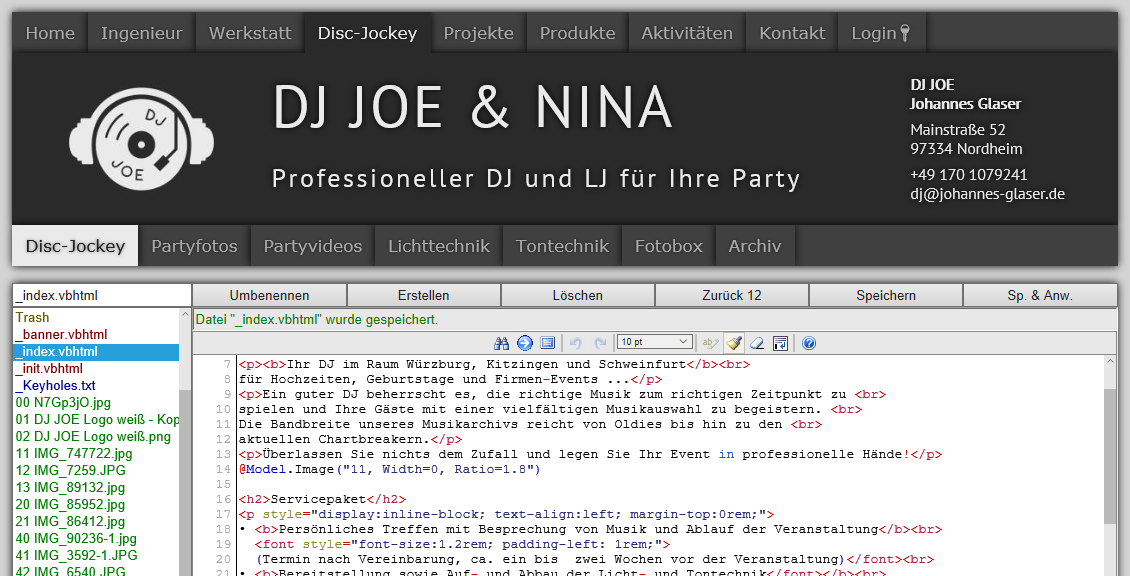Viewport: 1130px width, 576px height.
Task: Open the Kontakt menu item
Action: pos(791,32)
